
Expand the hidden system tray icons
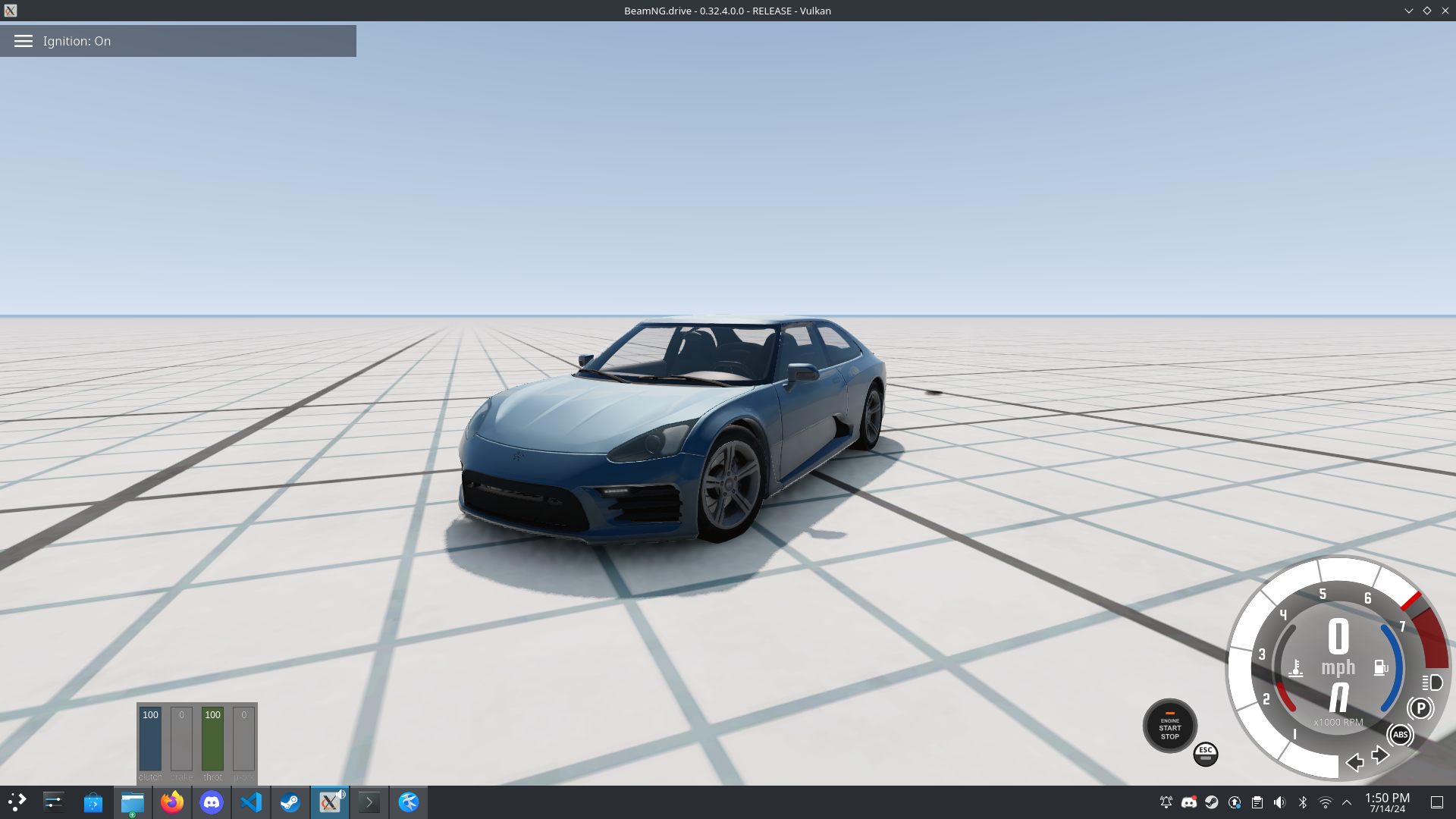pos(1347,802)
